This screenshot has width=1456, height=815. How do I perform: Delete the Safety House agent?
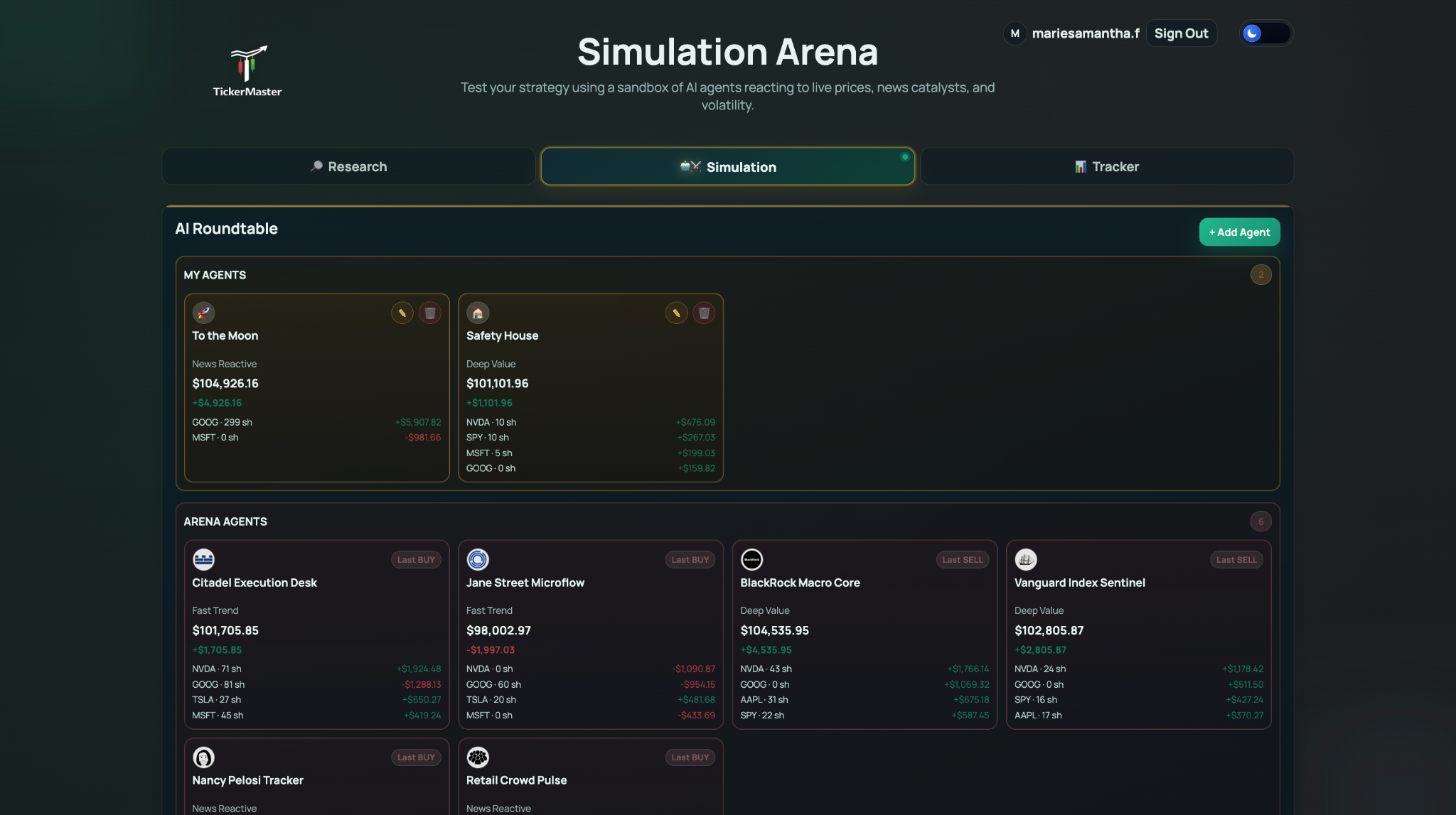click(704, 313)
